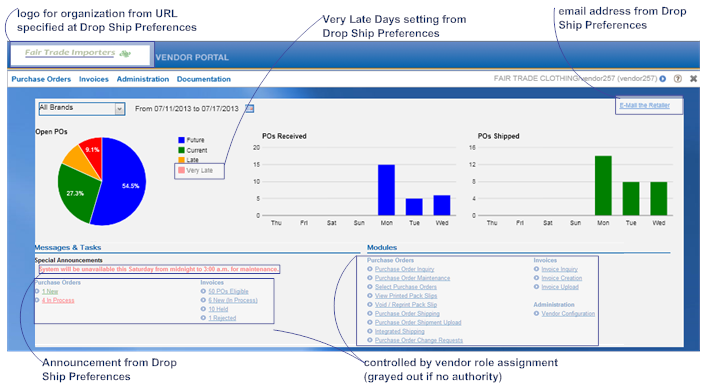
Task: Click bullet icon beside Purchase Order Inquiry
Action: (370, 269)
